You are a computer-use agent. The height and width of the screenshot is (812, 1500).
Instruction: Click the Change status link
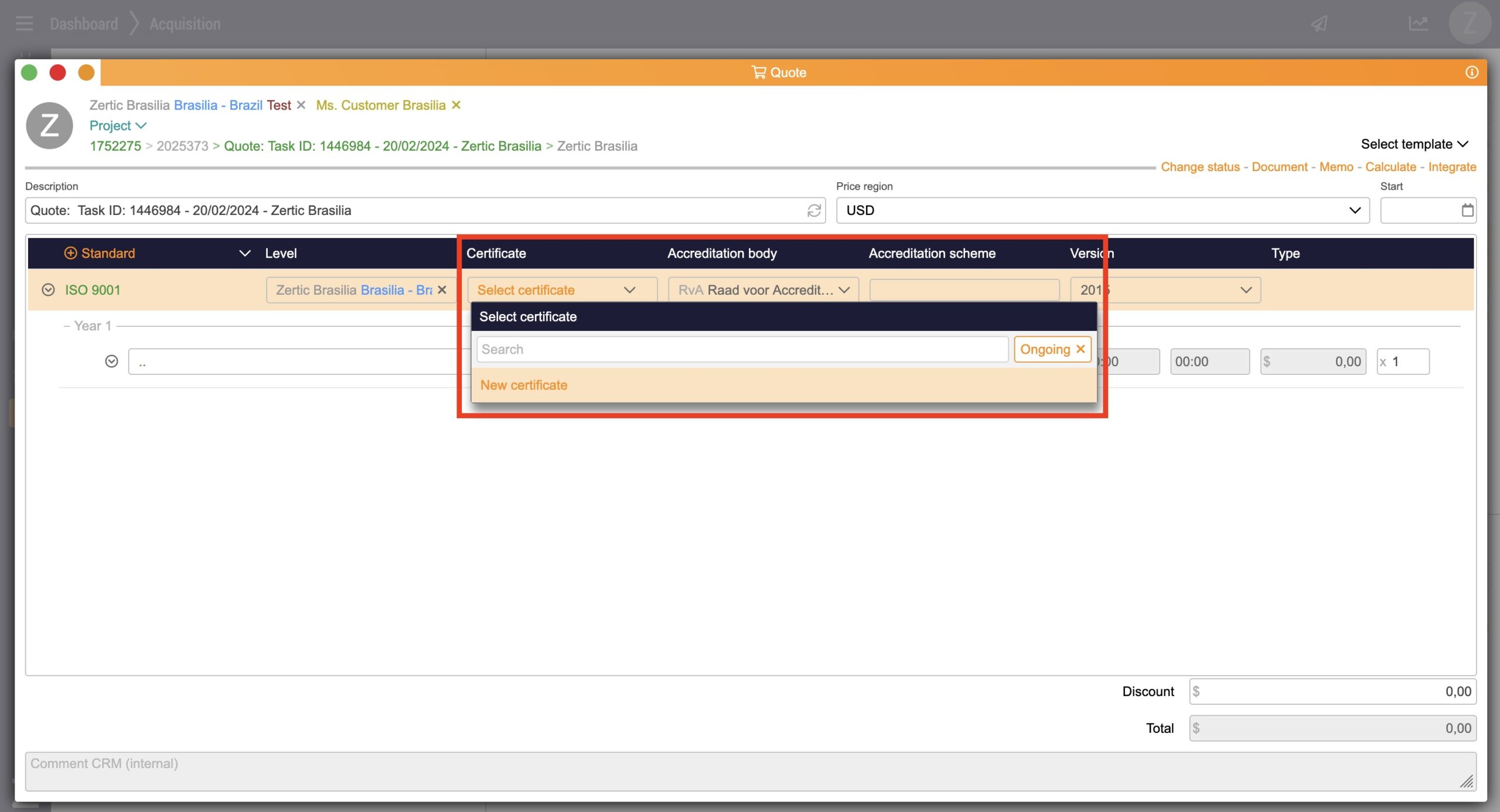(x=1200, y=167)
